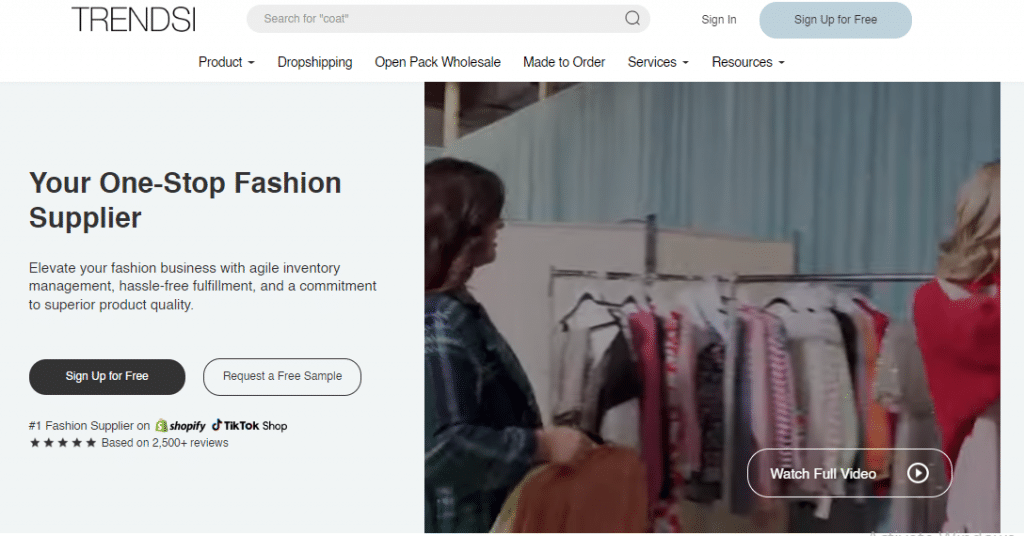Screen dimensions: 1024x536
Task: Open the Open Pack Wholesale page
Action: coord(437,62)
